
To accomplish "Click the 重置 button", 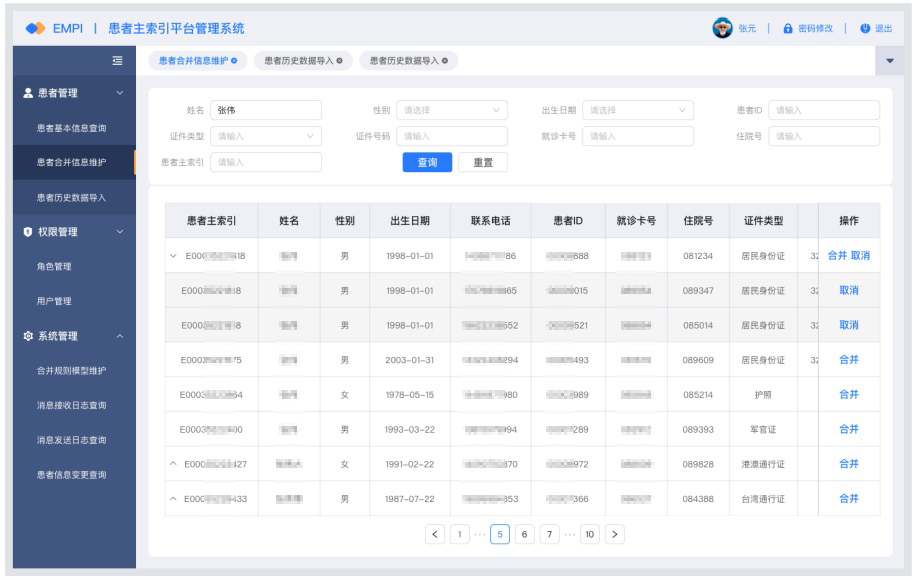I will (x=483, y=162).
